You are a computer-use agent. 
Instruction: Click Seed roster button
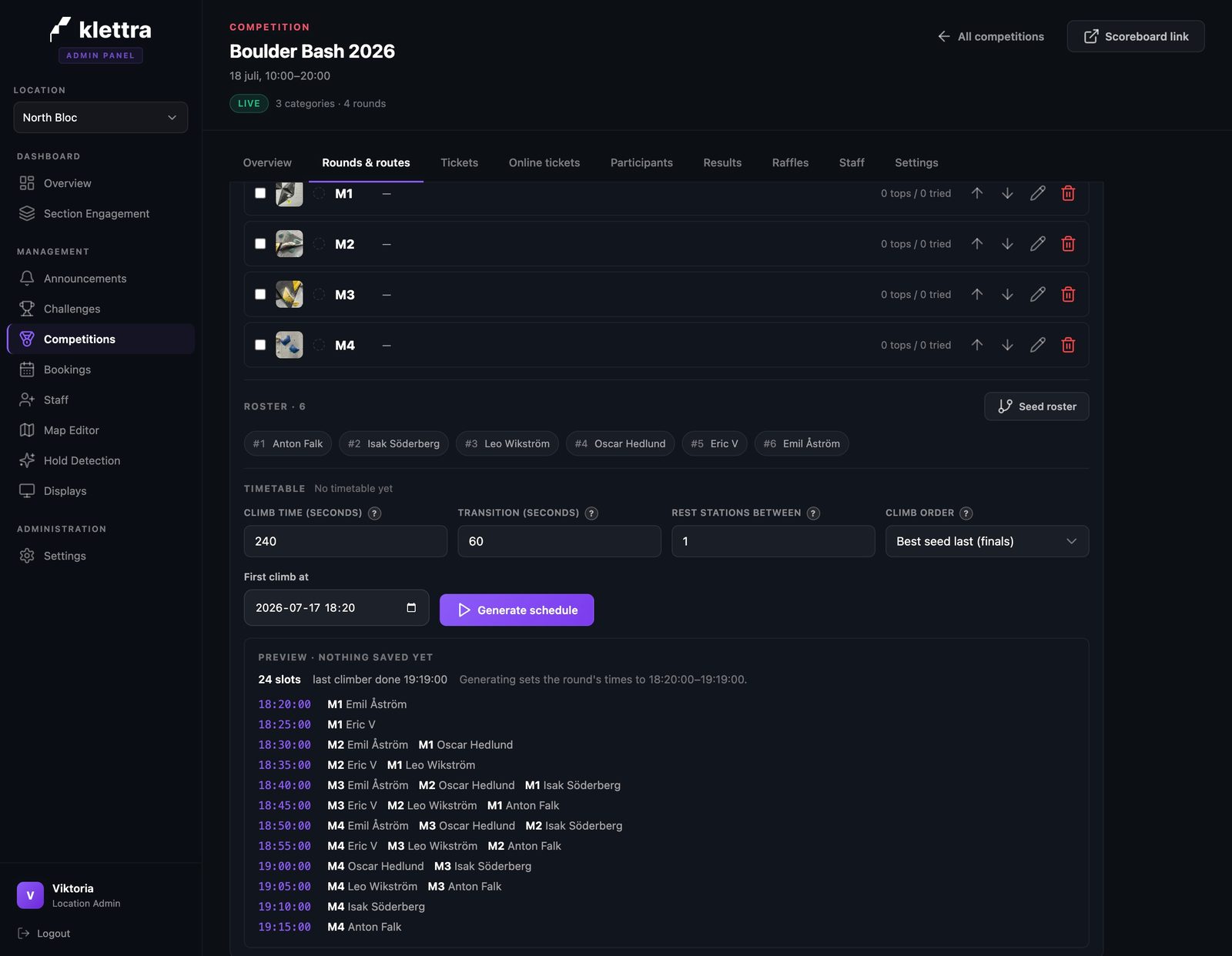(1036, 406)
